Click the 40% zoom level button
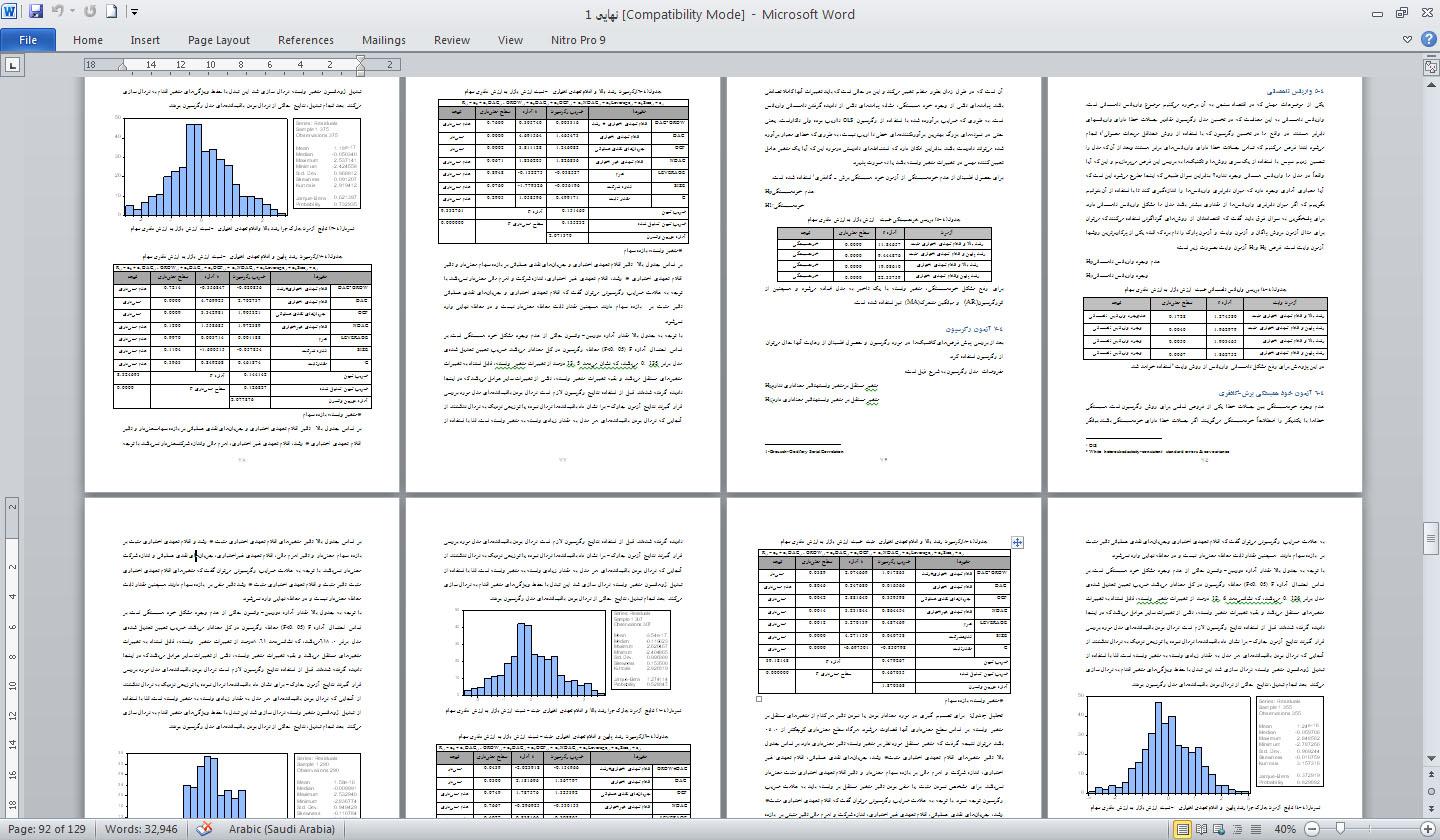Viewport: 1440px width, 840px height. pos(1285,829)
